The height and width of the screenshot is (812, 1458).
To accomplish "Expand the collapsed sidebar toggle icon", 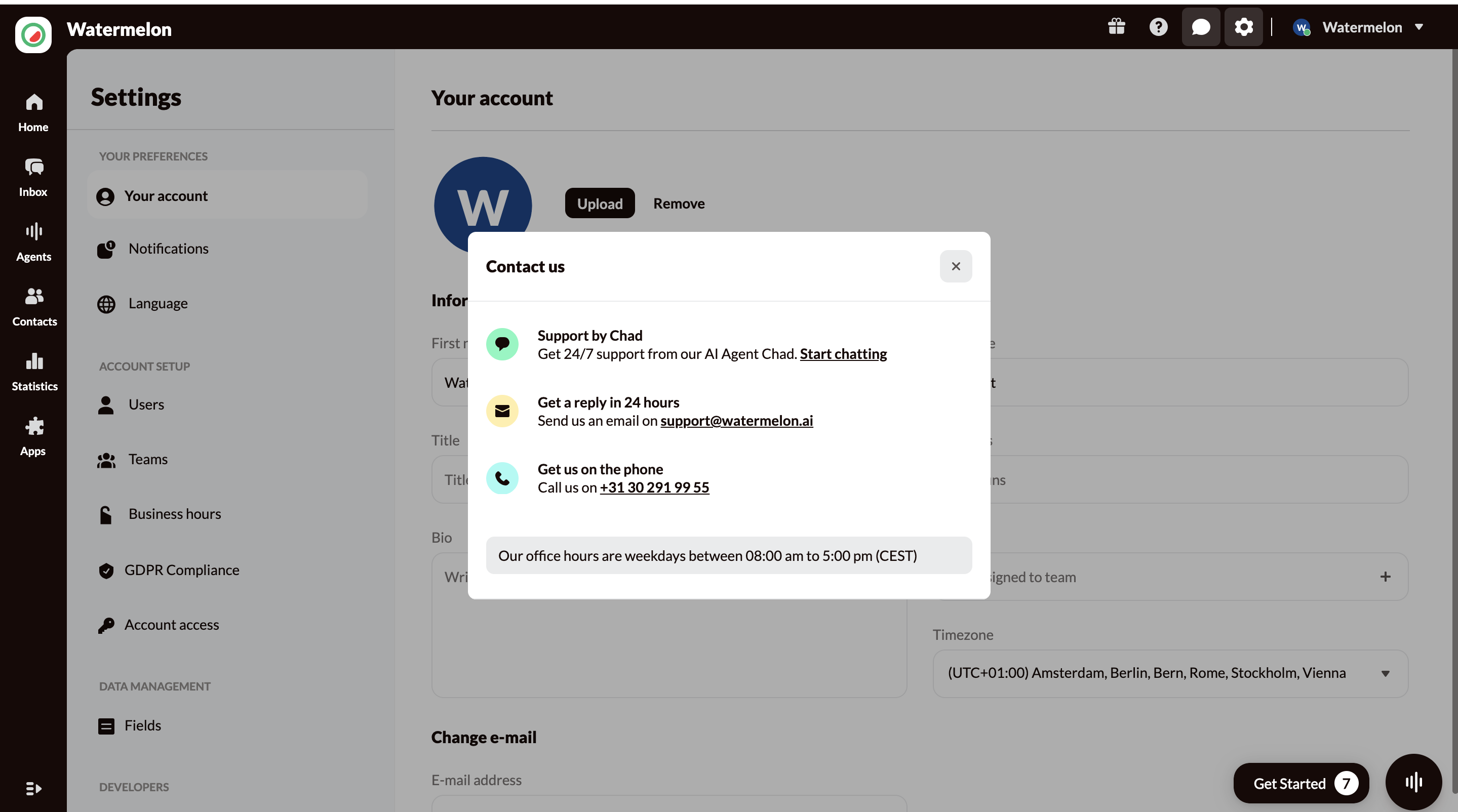I will point(33,788).
